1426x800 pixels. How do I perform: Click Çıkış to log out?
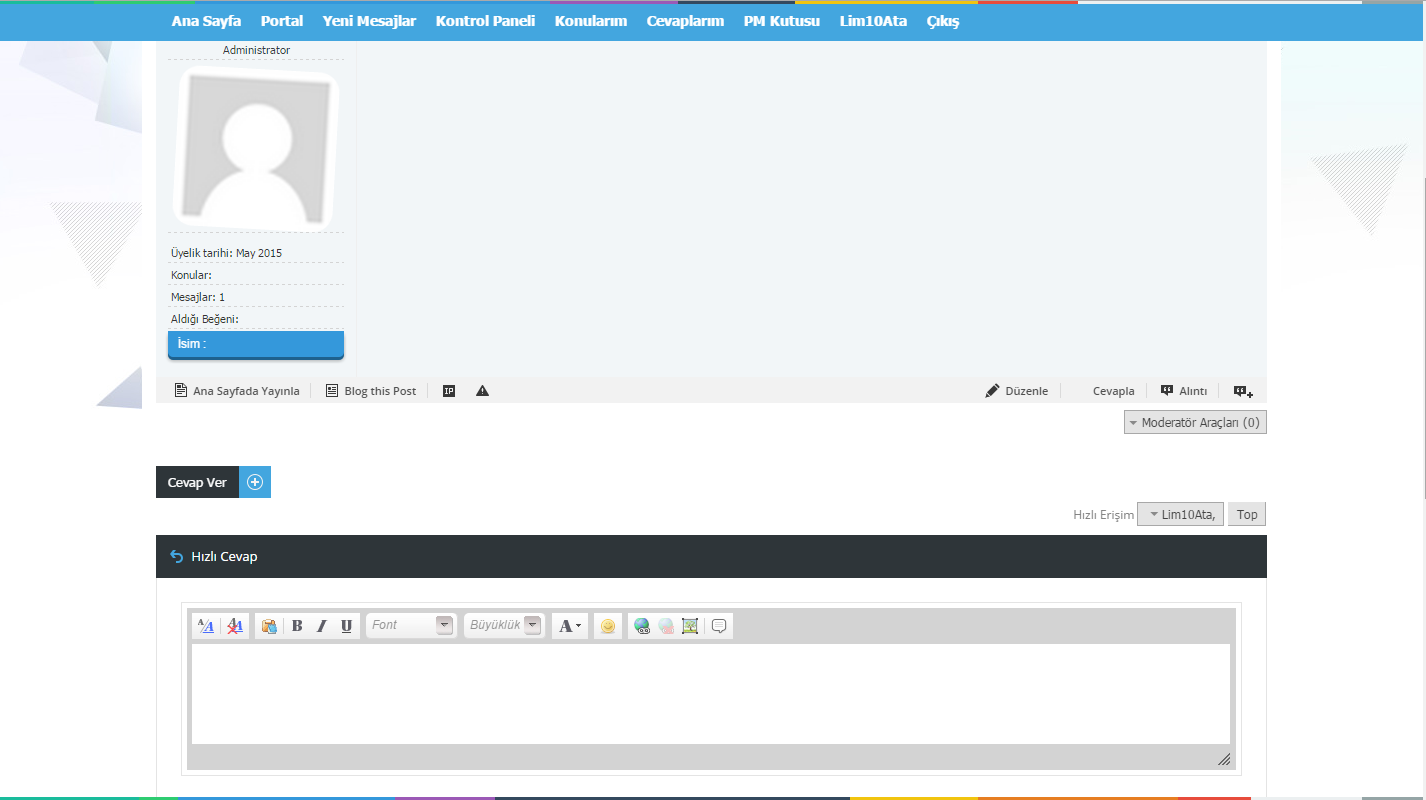943,21
